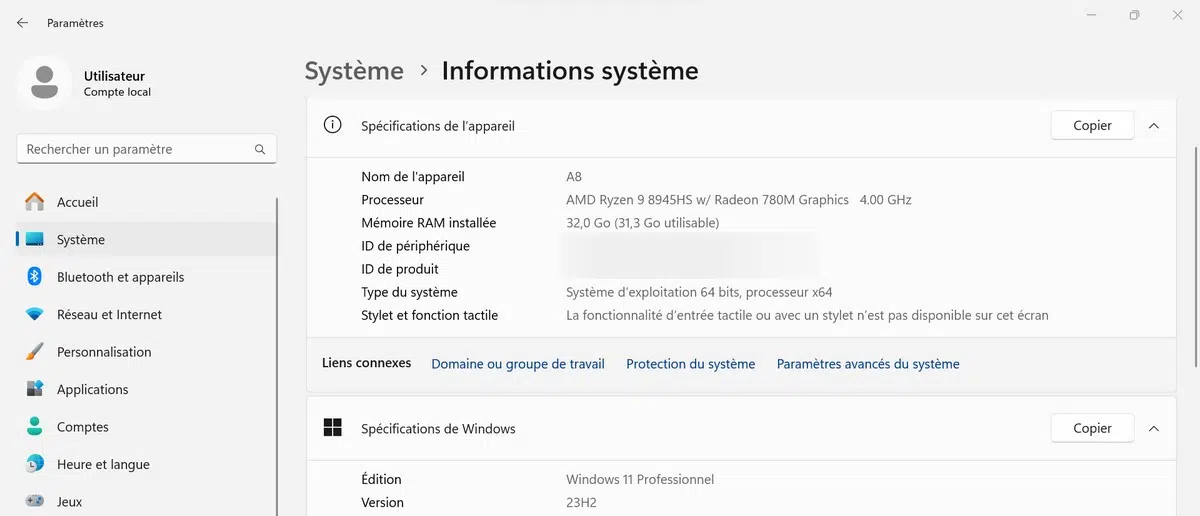The image size is (1200, 516).
Task: Select Système in the sidebar menu
Action: 81,240
